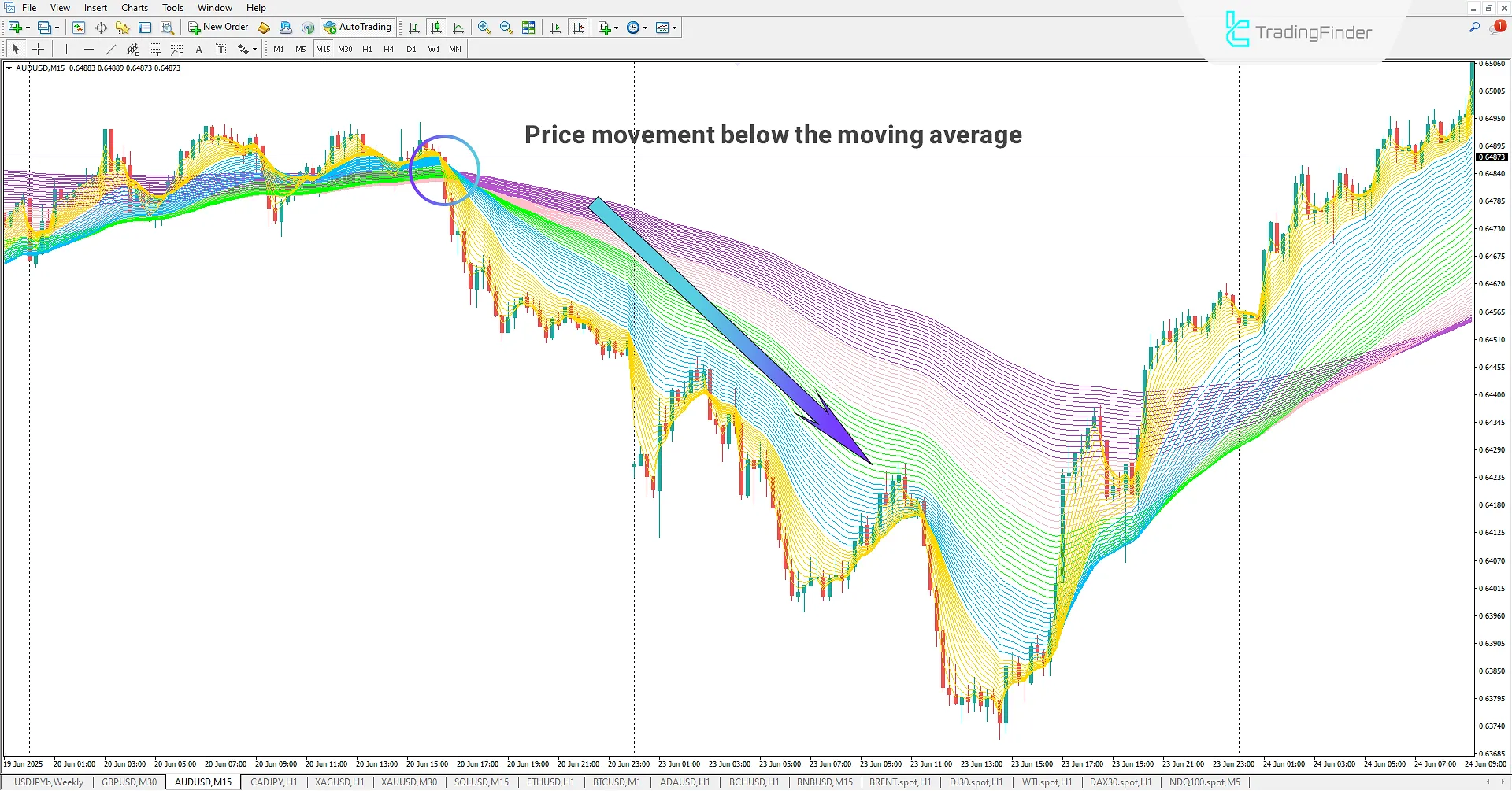Switch timeframe to H4
The image size is (1512, 791).
coord(387,48)
